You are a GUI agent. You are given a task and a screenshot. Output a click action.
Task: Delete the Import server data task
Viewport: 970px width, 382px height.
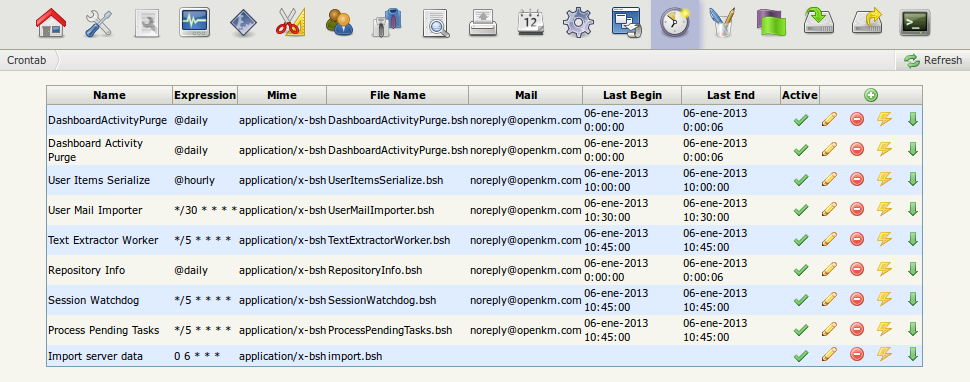857,354
